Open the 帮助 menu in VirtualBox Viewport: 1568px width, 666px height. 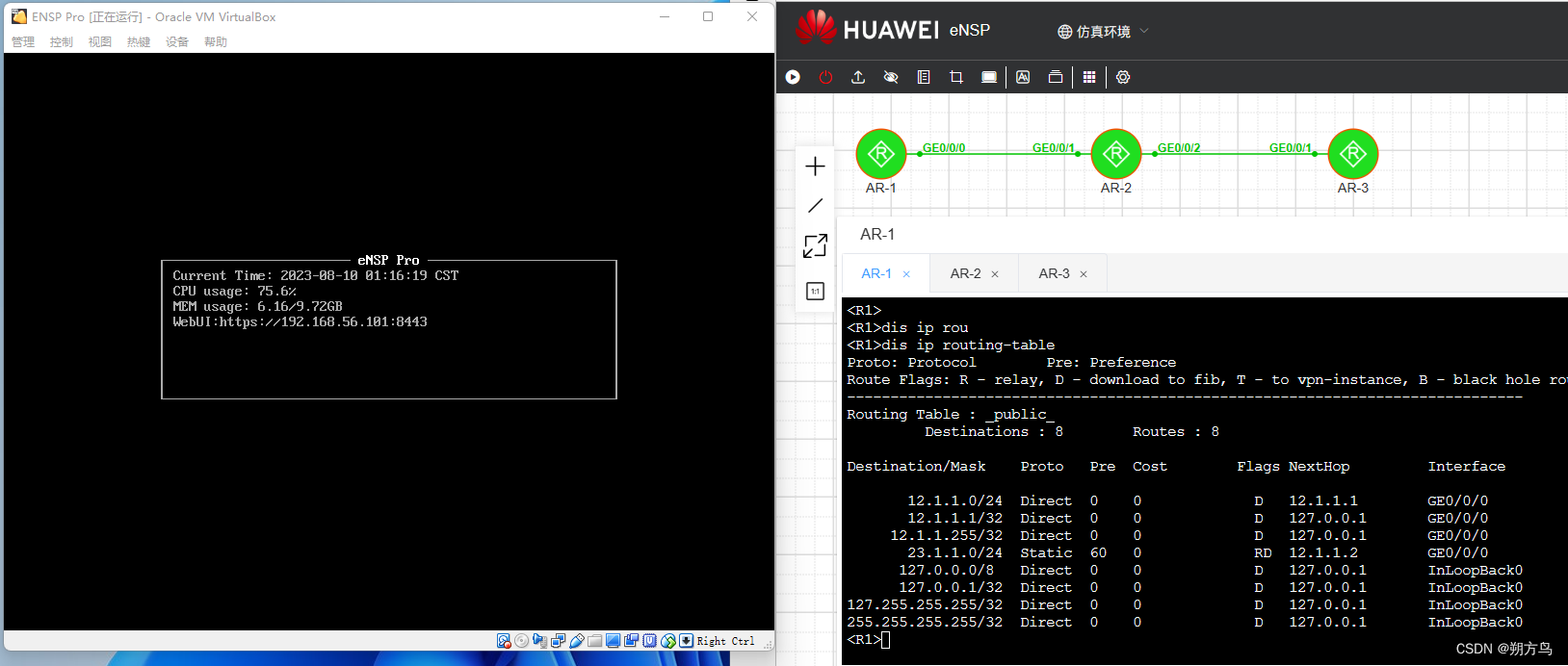point(216,41)
